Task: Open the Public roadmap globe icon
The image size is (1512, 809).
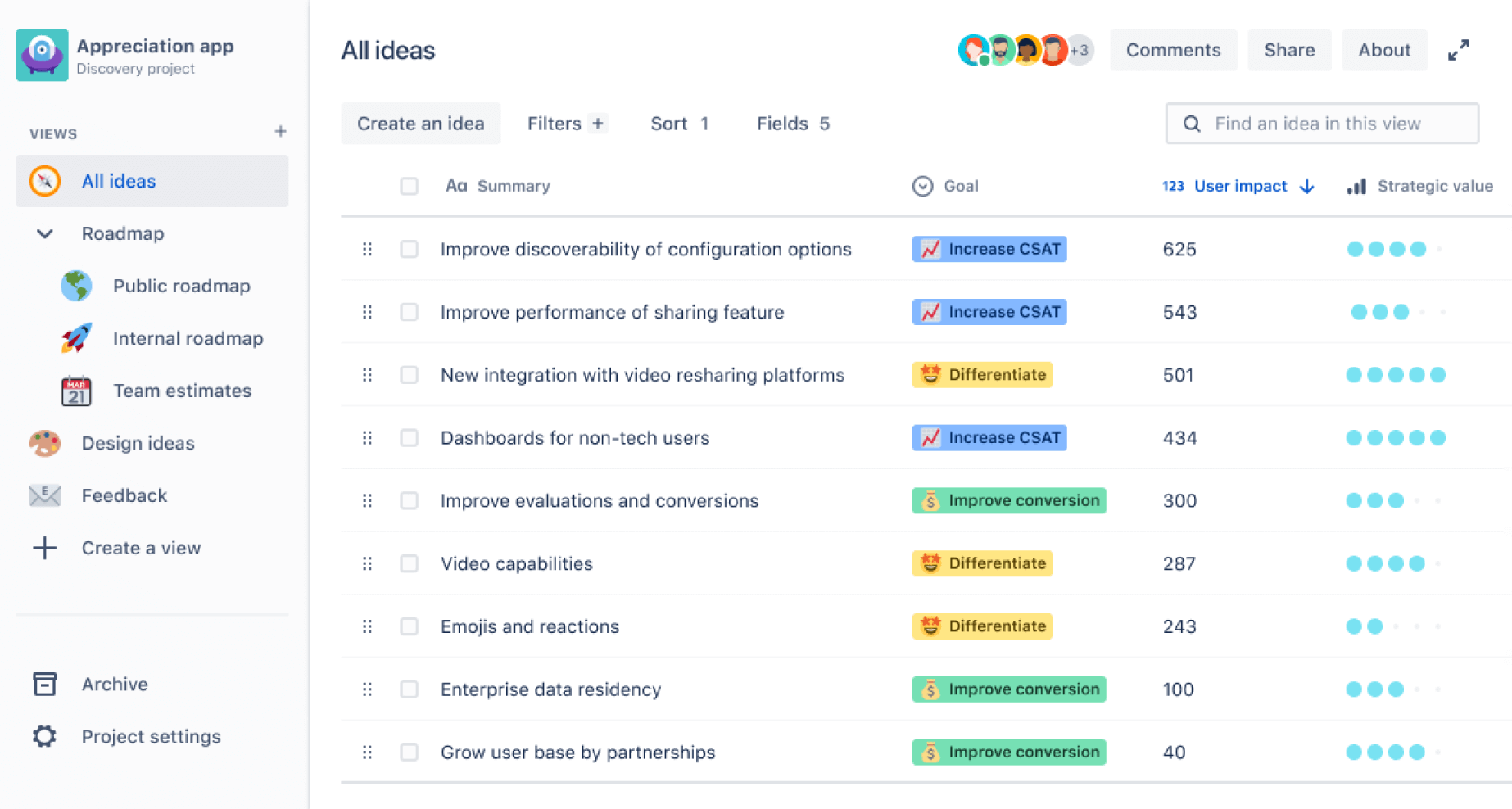Action: tap(76, 286)
